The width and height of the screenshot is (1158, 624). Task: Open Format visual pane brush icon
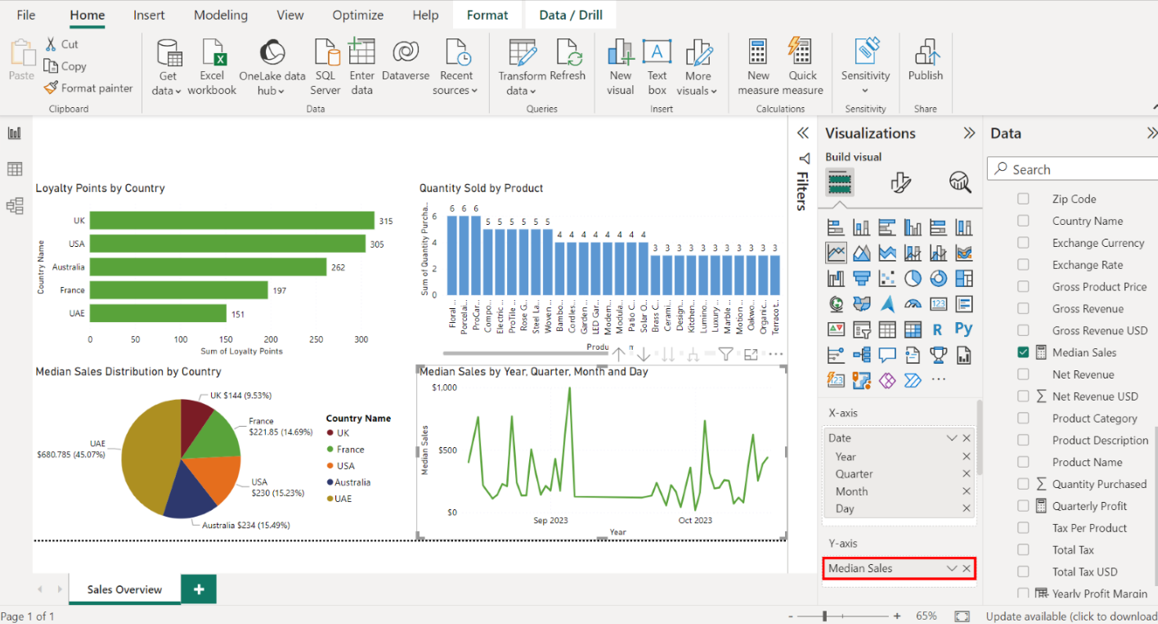click(x=900, y=182)
